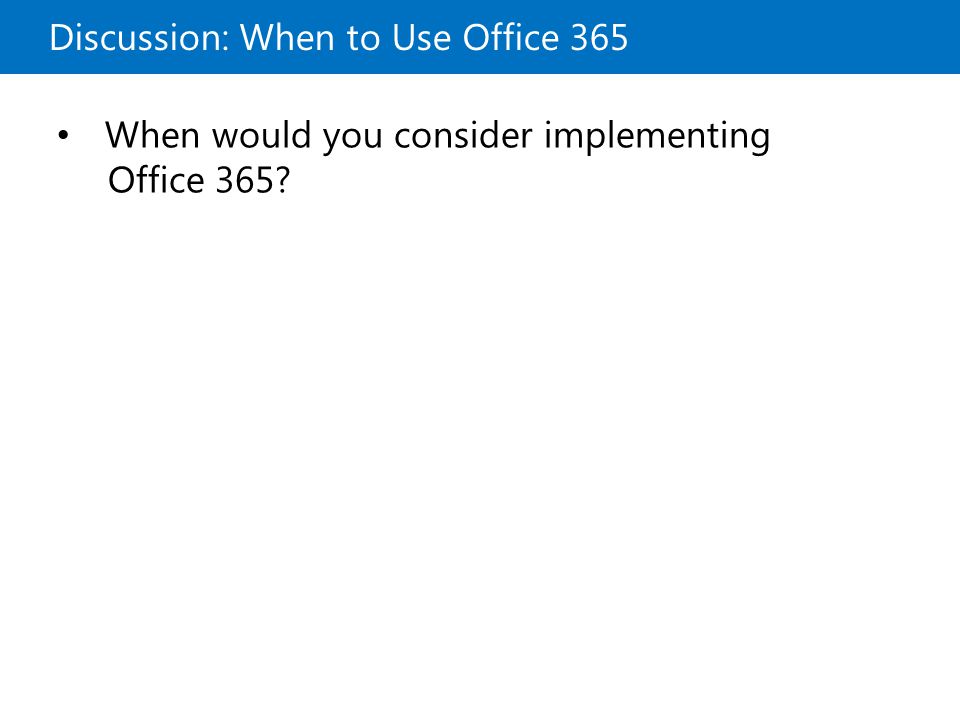
Task: Click the blue title banner background
Action: (x=796, y=37)
